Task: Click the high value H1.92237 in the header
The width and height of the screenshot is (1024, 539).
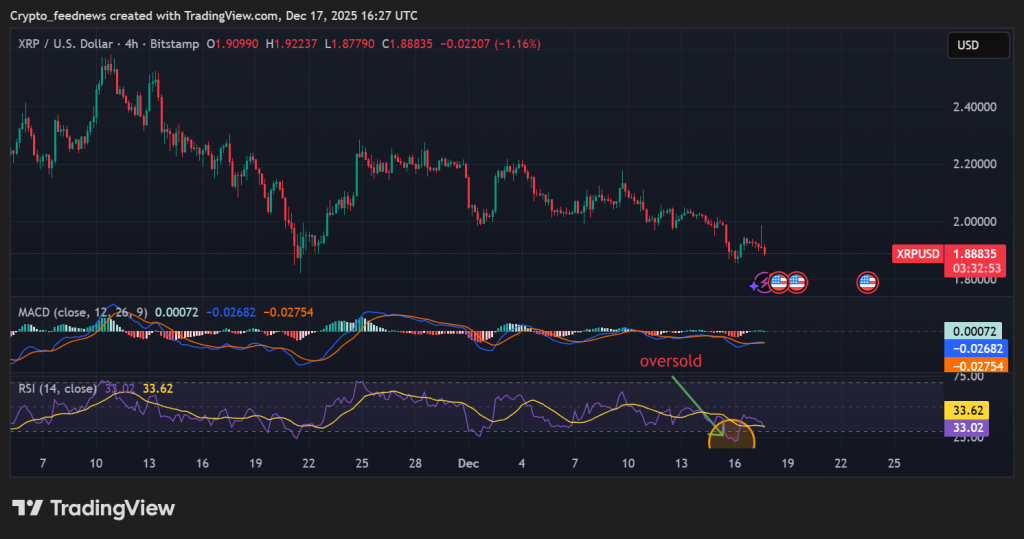Action: 291,44
